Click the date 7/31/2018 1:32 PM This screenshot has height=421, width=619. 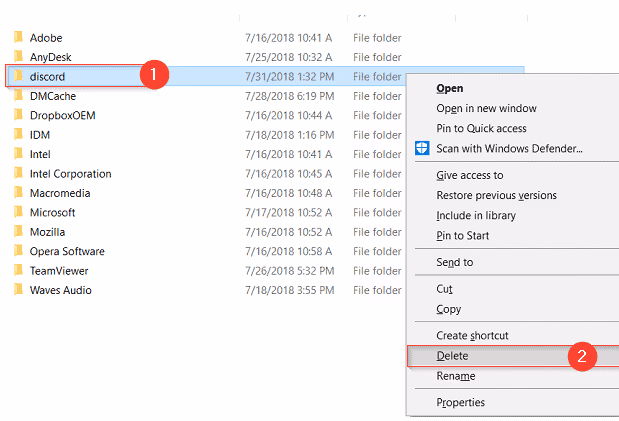point(290,77)
